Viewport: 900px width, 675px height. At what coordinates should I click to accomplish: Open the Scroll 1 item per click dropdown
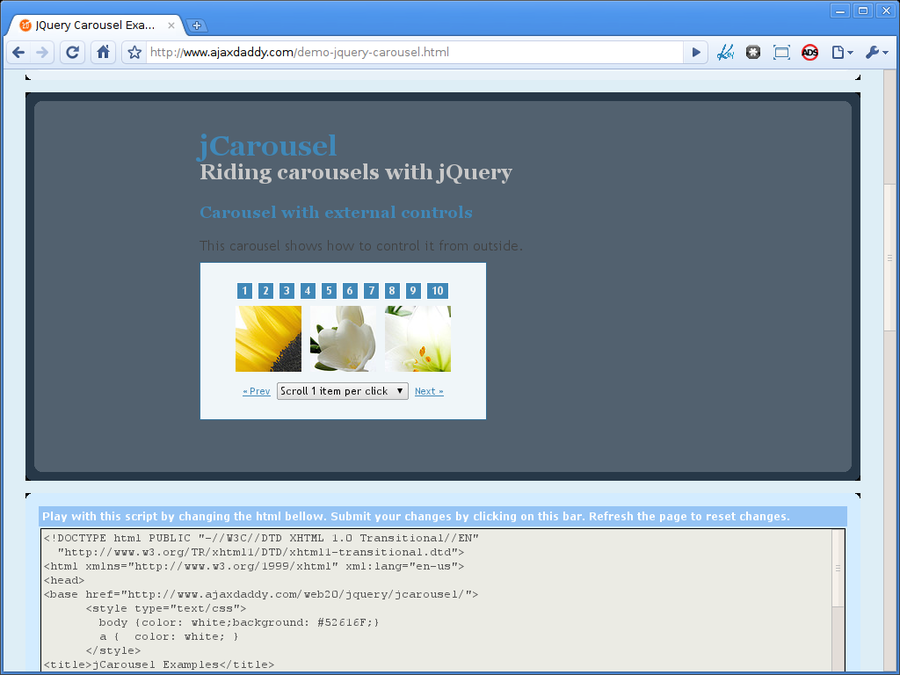pyautogui.click(x=343, y=391)
